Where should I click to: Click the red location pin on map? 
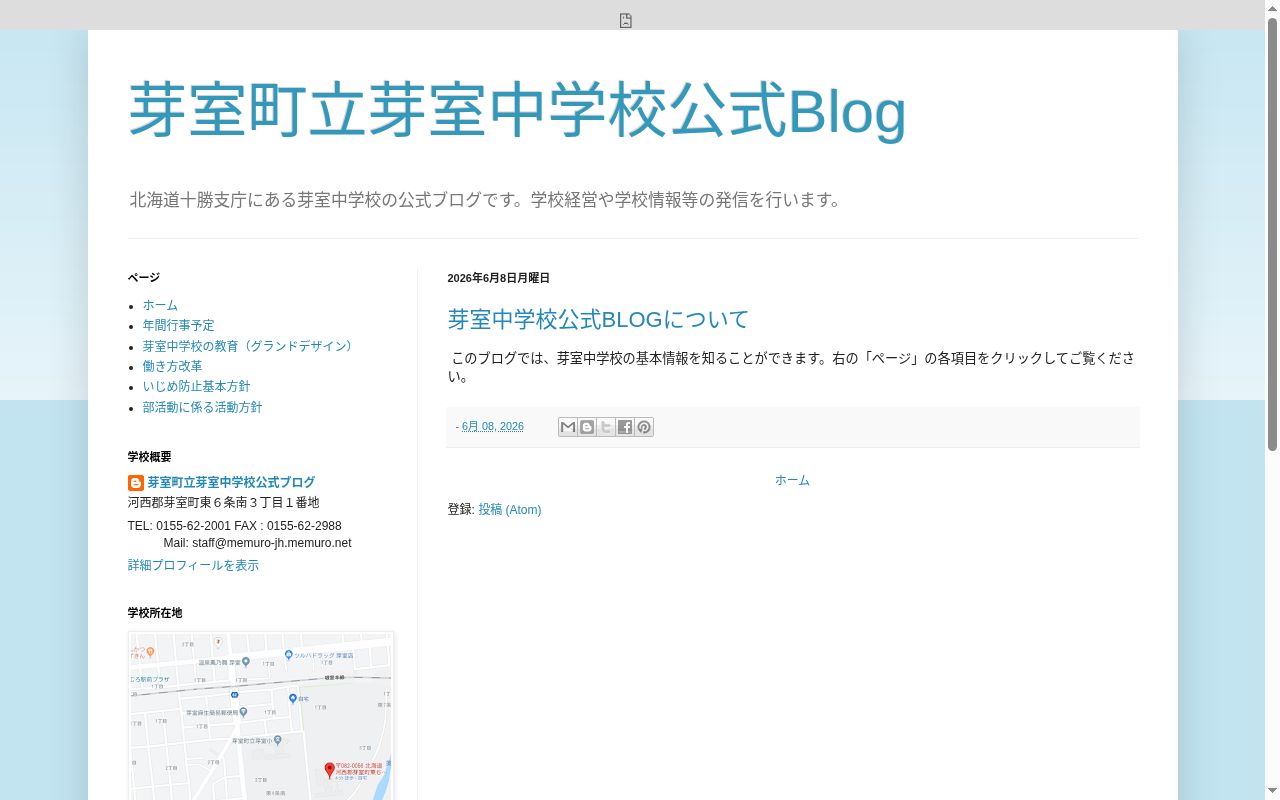click(330, 770)
